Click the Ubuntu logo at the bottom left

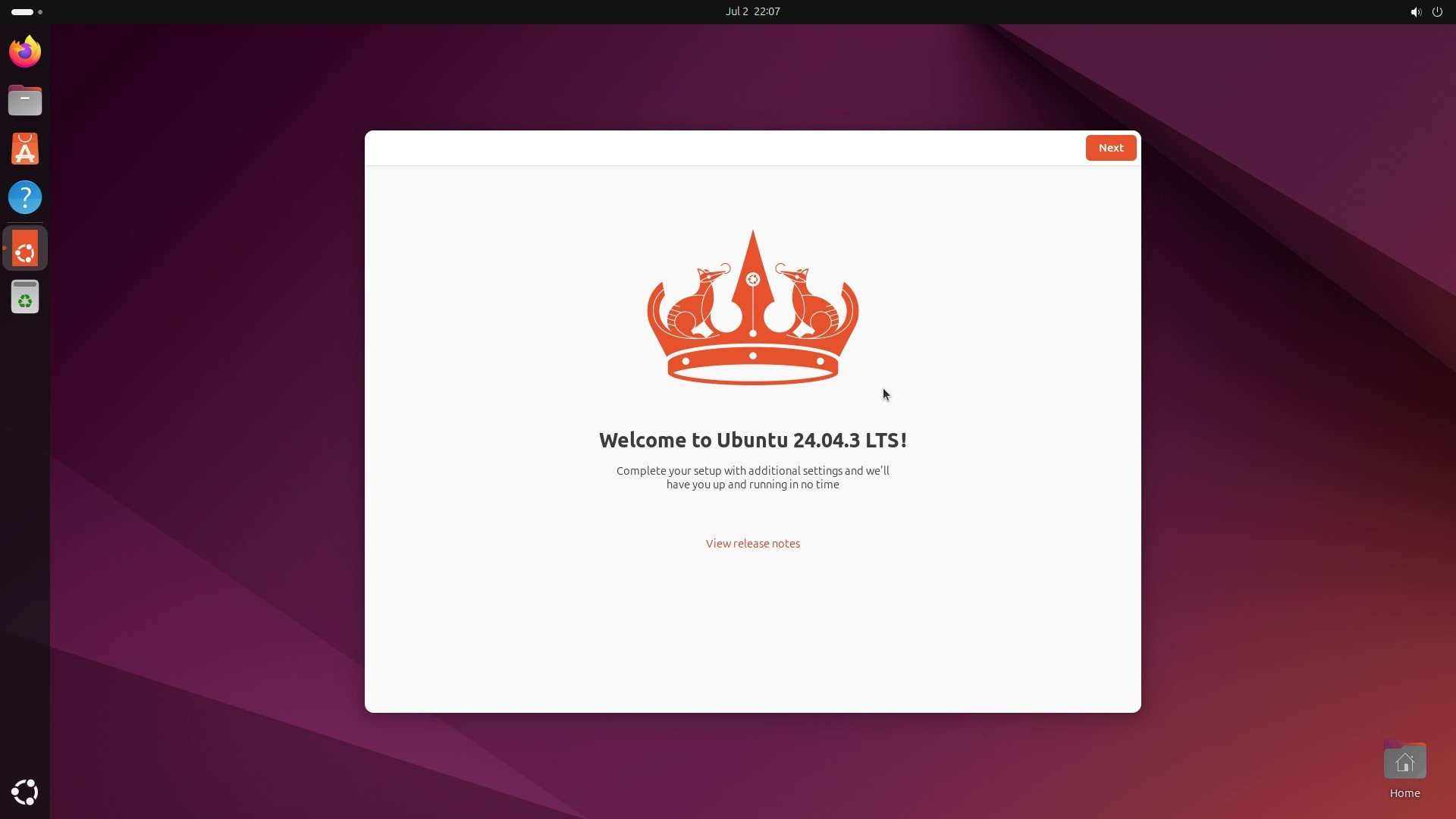click(x=24, y=792)
